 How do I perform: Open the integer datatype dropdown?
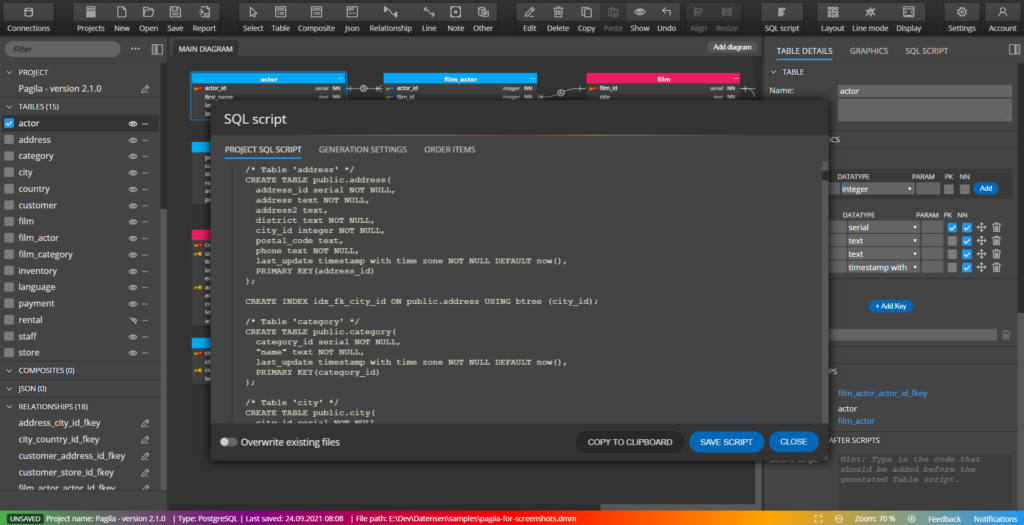(x=876, y=189)
